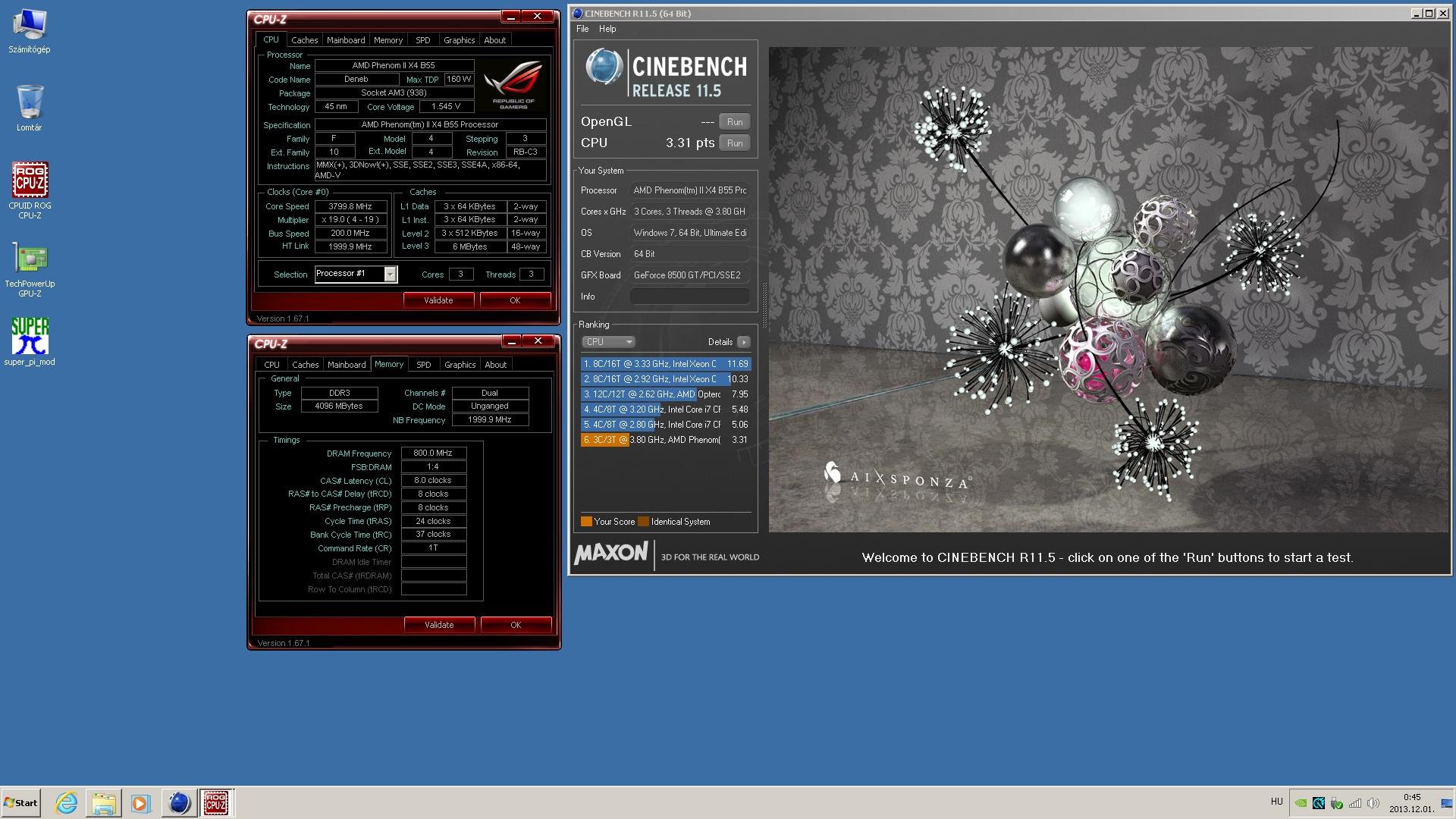Switch to ROG CPU-Z via its taskbar icon

tap(216, 803)
